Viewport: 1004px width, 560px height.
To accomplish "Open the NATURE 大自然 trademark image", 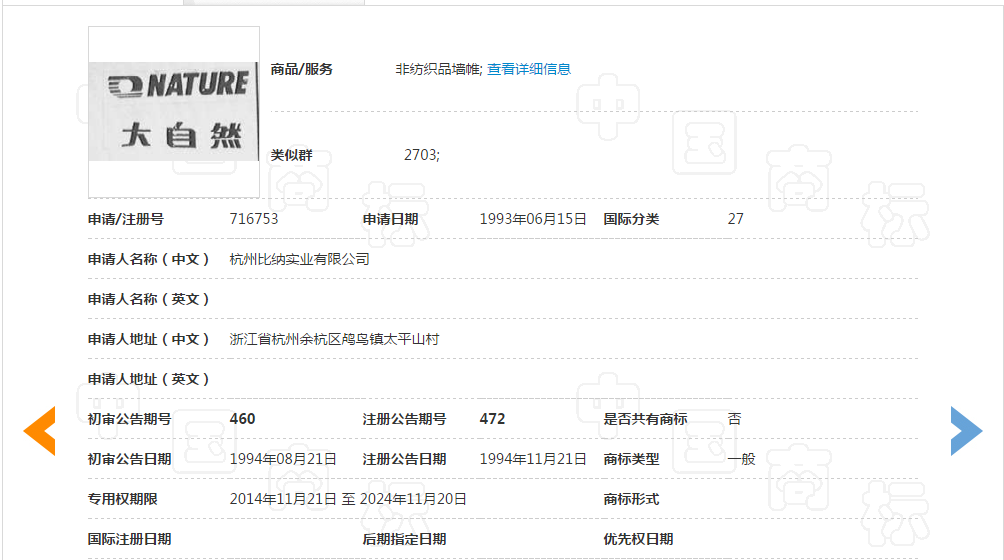I will [x=174, y=112].
